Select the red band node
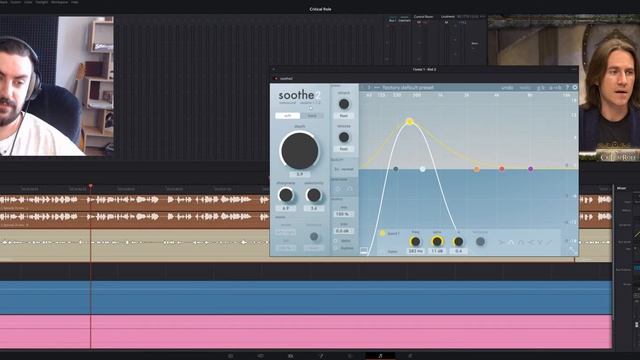Viewport: 640px width, 360px height. pyautogui.click(x=502, y=169)
